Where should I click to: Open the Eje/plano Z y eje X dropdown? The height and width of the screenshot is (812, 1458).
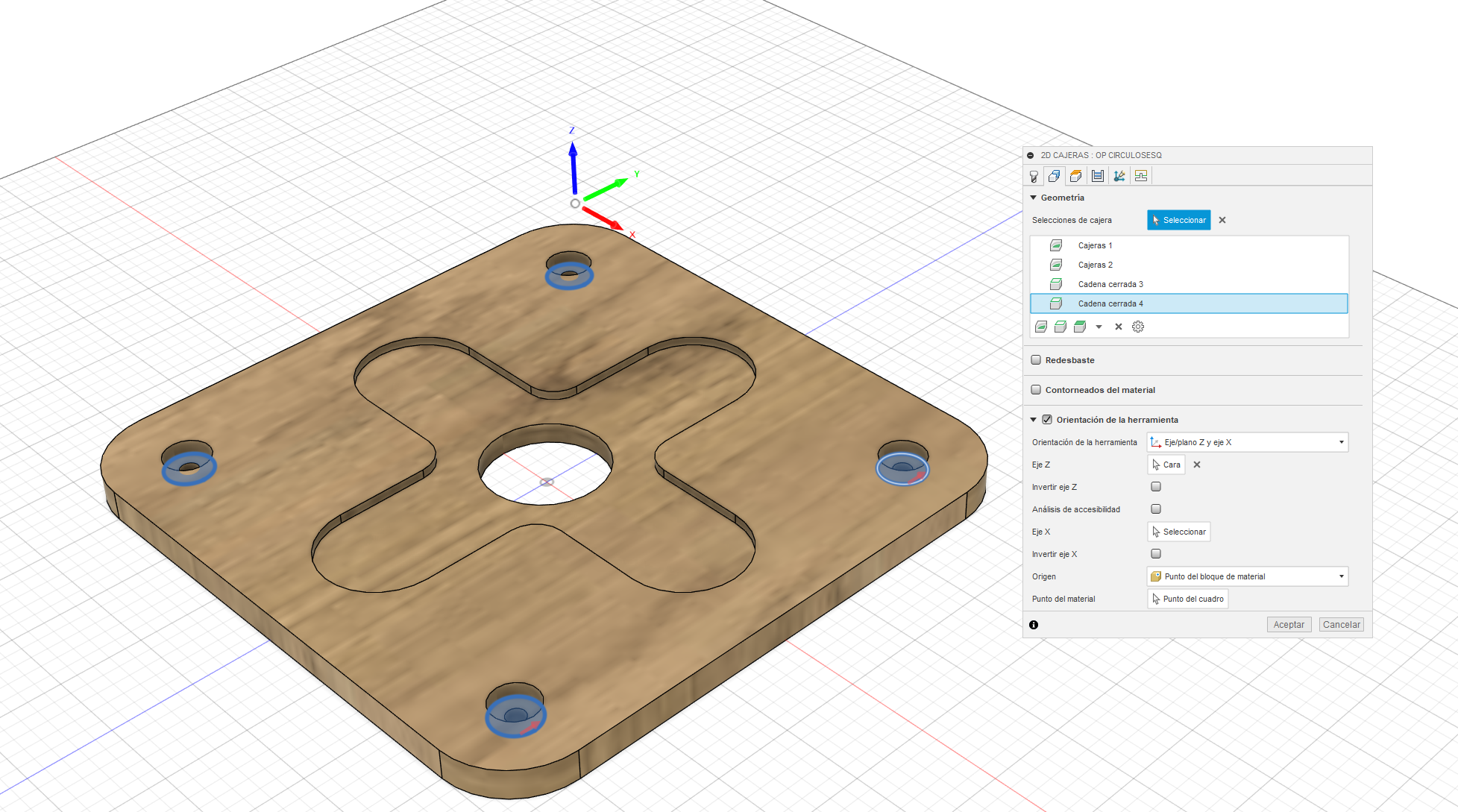point(1248,442)
